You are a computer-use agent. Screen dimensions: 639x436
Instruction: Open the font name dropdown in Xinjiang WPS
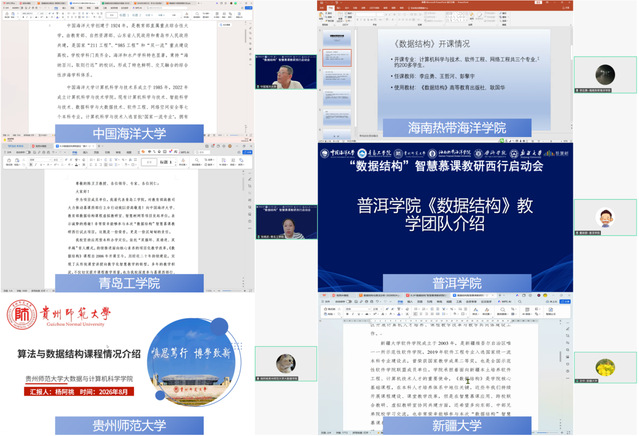pos(357,309)
